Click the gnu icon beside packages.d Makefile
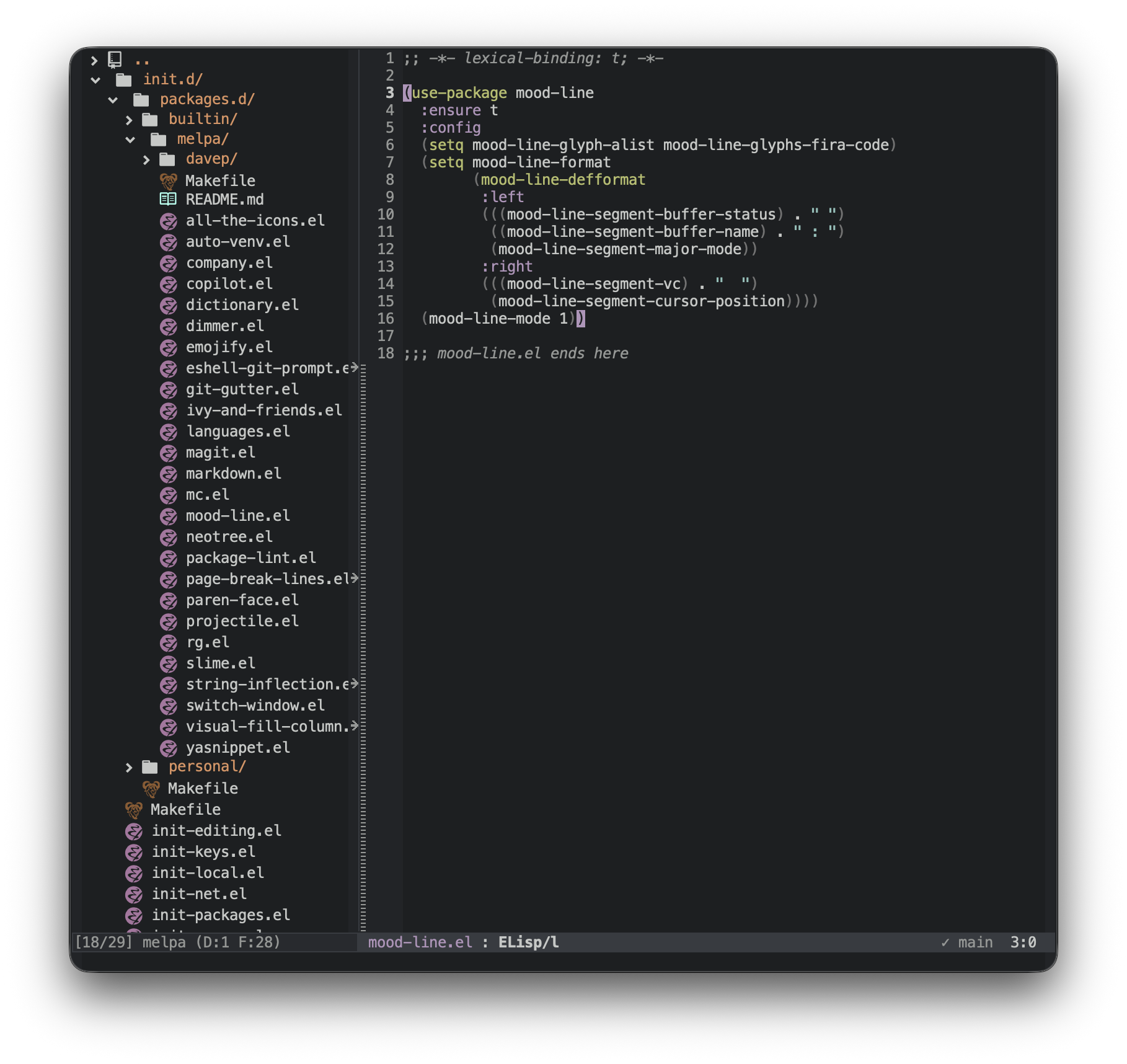This screenshot has width=1127, height=1064. (x=151, y=789)
